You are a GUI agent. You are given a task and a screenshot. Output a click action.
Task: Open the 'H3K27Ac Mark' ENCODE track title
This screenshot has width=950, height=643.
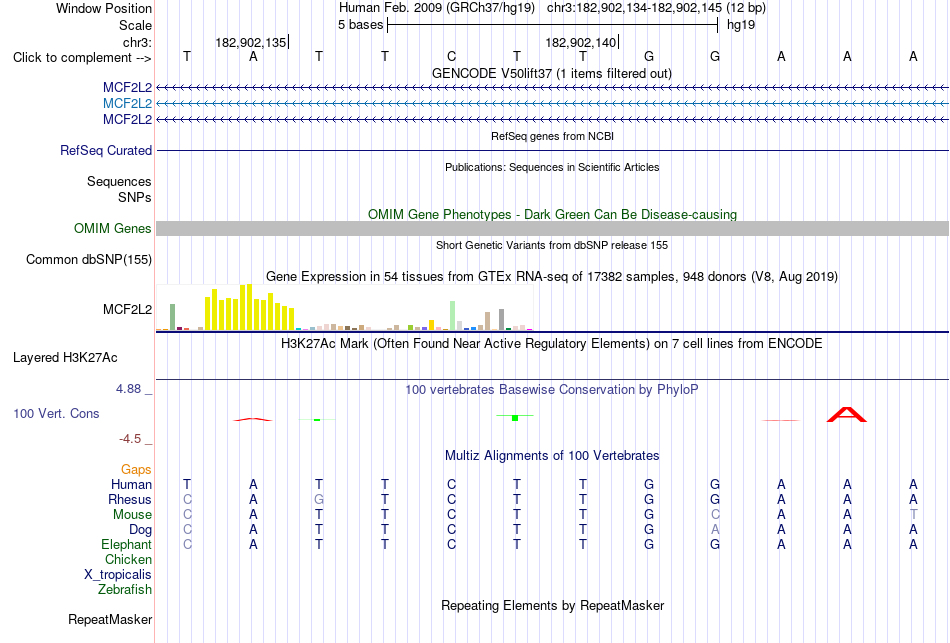[552, 344]
